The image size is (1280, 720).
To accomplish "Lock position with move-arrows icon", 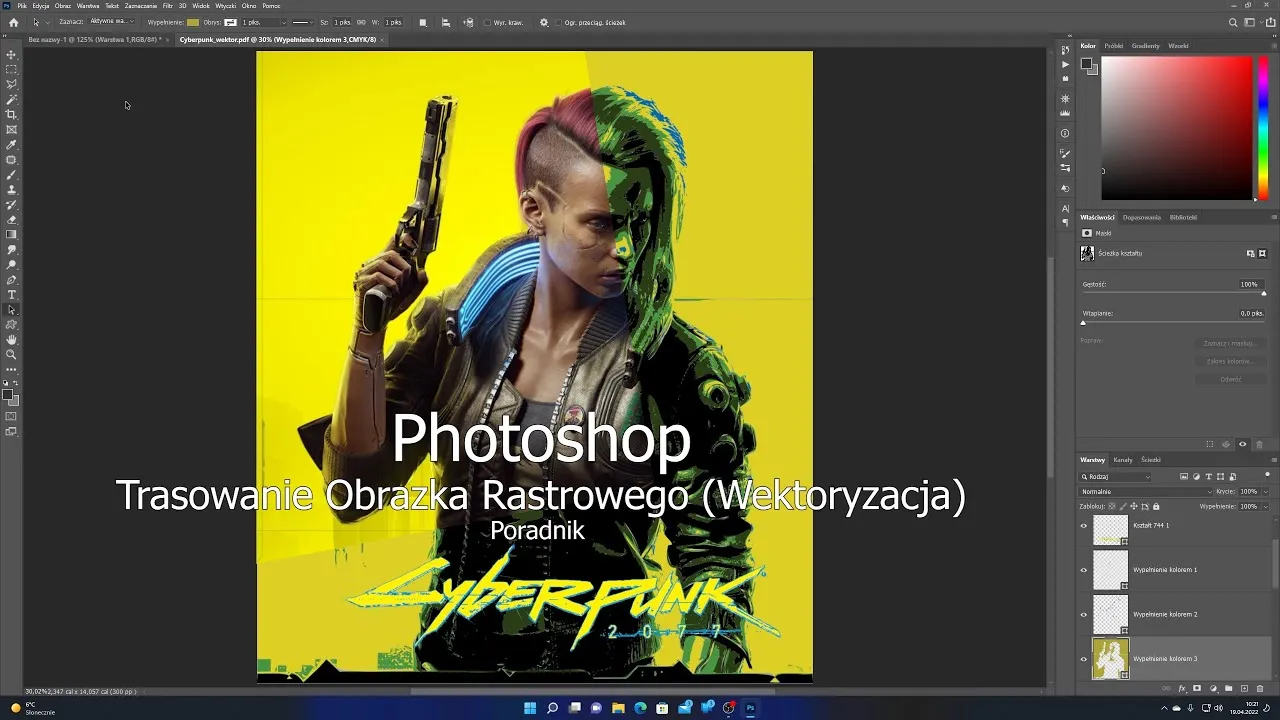I will point(1134,506).
